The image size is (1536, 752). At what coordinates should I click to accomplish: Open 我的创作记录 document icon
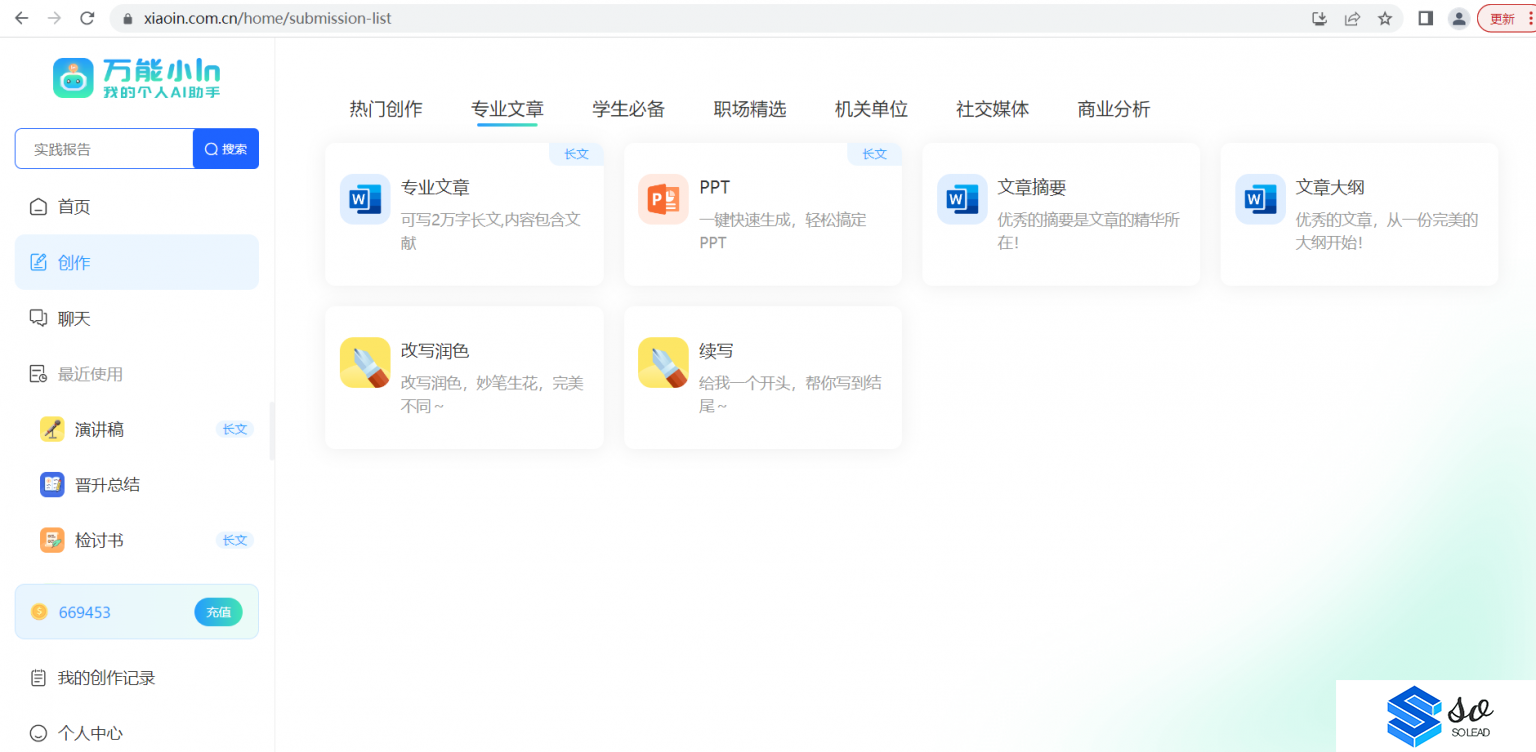38,678
